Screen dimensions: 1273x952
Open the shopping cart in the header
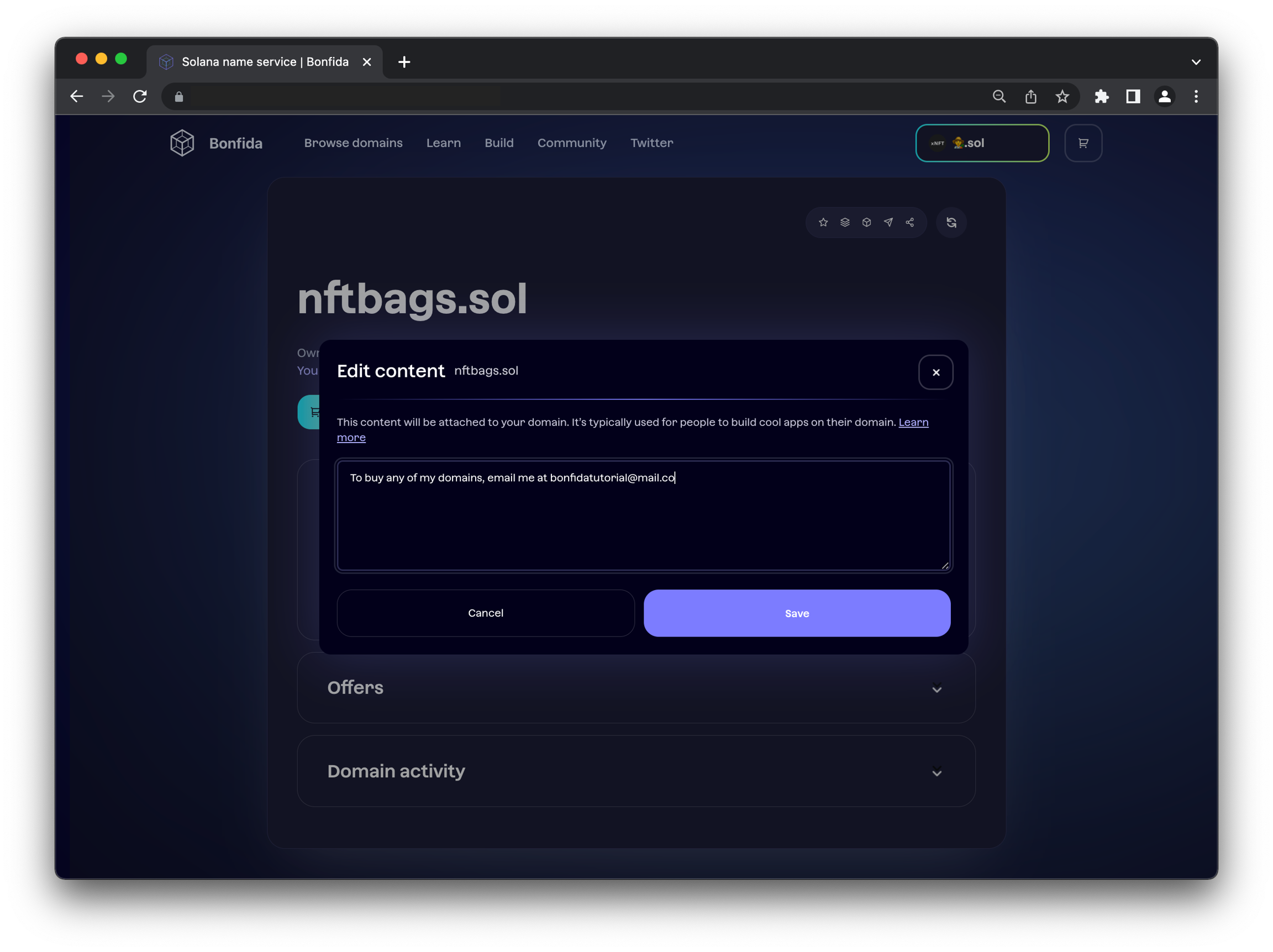(1083, 143)
